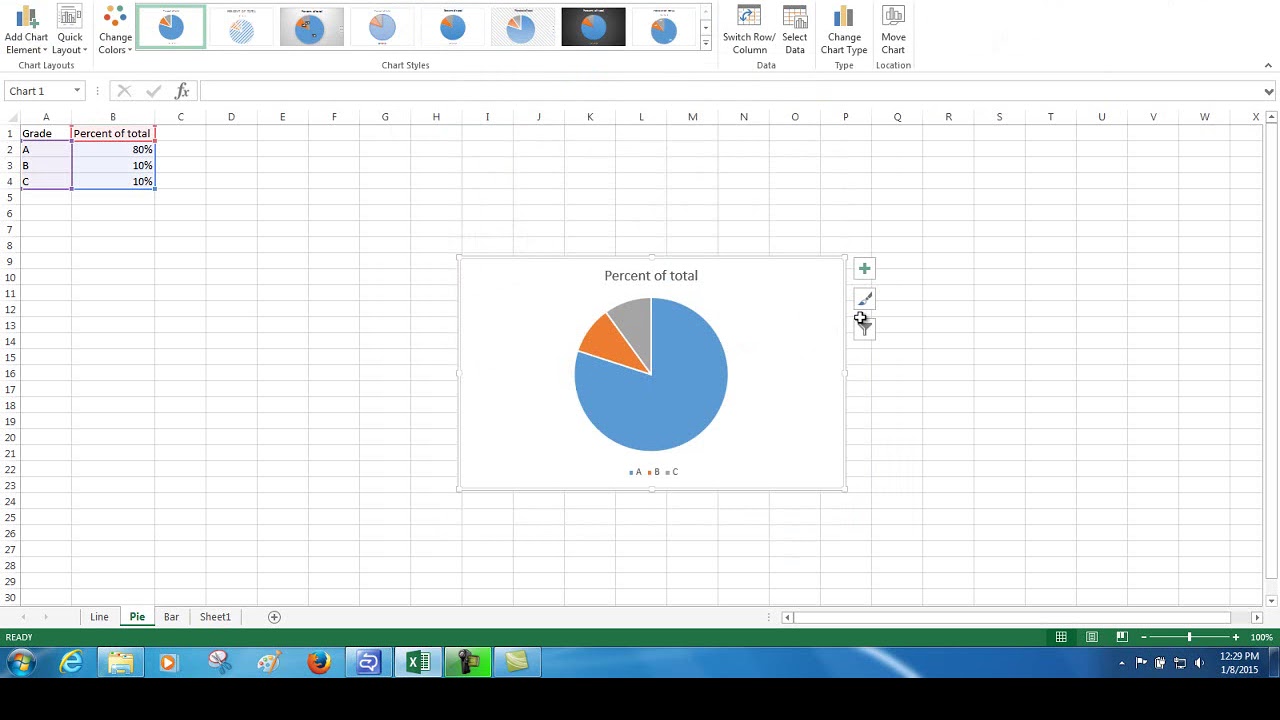Select the orange slice of the pie

pyautogui.click(x=608, y=343)
